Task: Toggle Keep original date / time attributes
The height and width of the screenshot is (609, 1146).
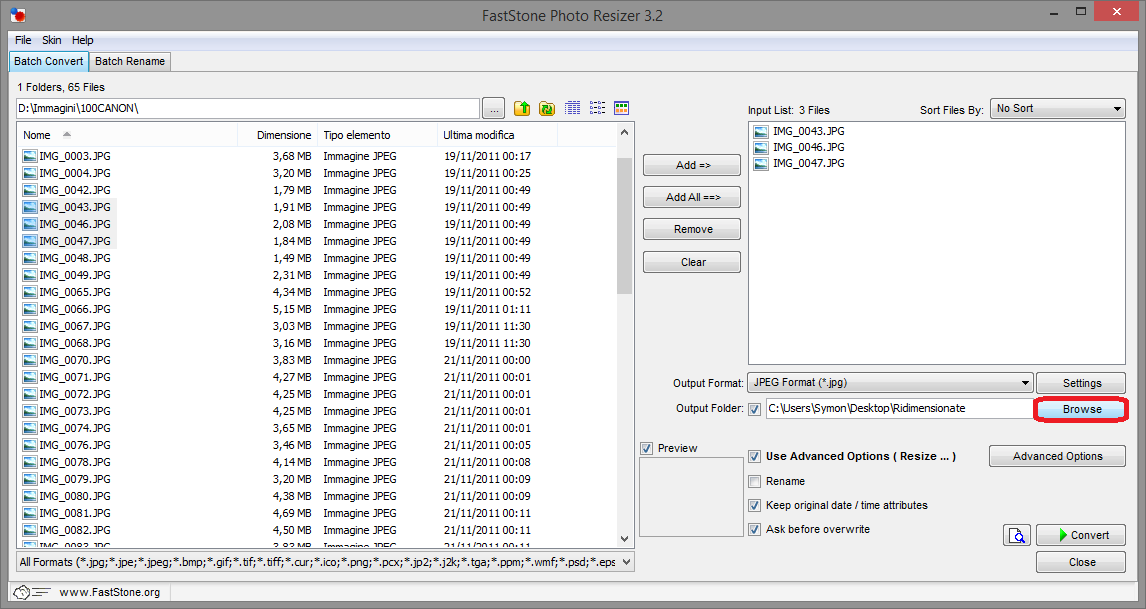Action: [755, 506]
